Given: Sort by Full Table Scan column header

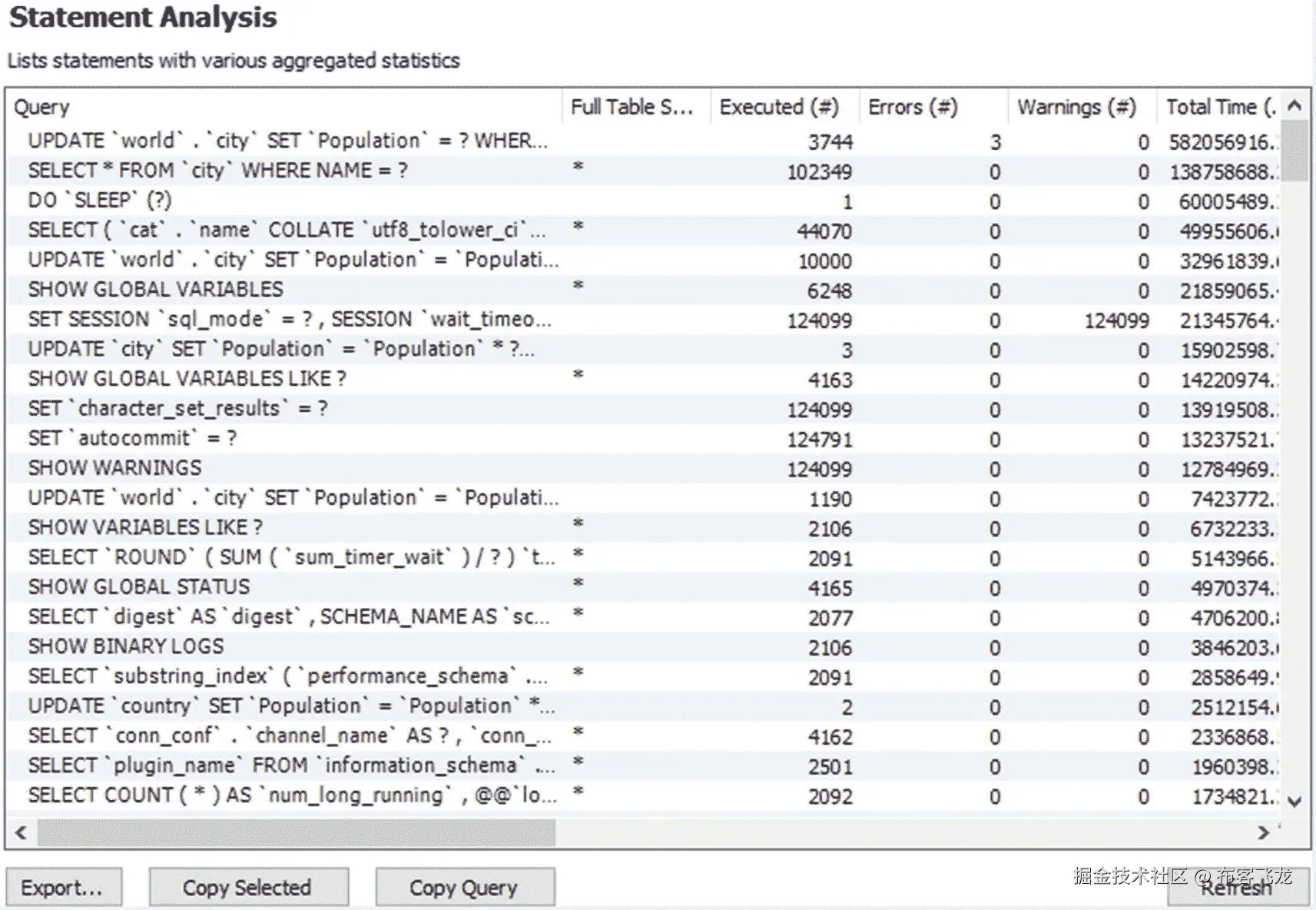Looking at the screenshot, I should [x=636, y=107].
